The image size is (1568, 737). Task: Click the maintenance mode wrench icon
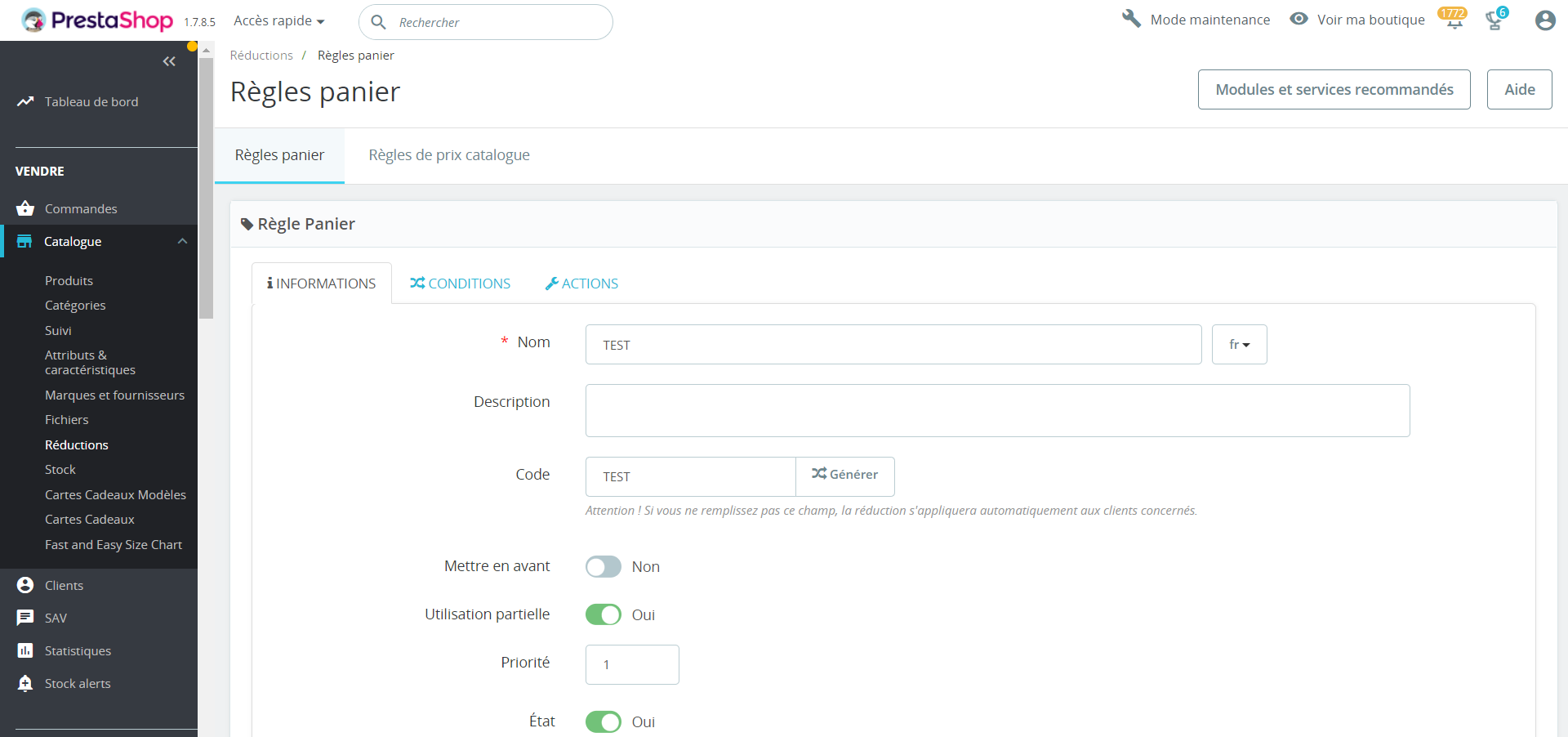(1131, 19)
